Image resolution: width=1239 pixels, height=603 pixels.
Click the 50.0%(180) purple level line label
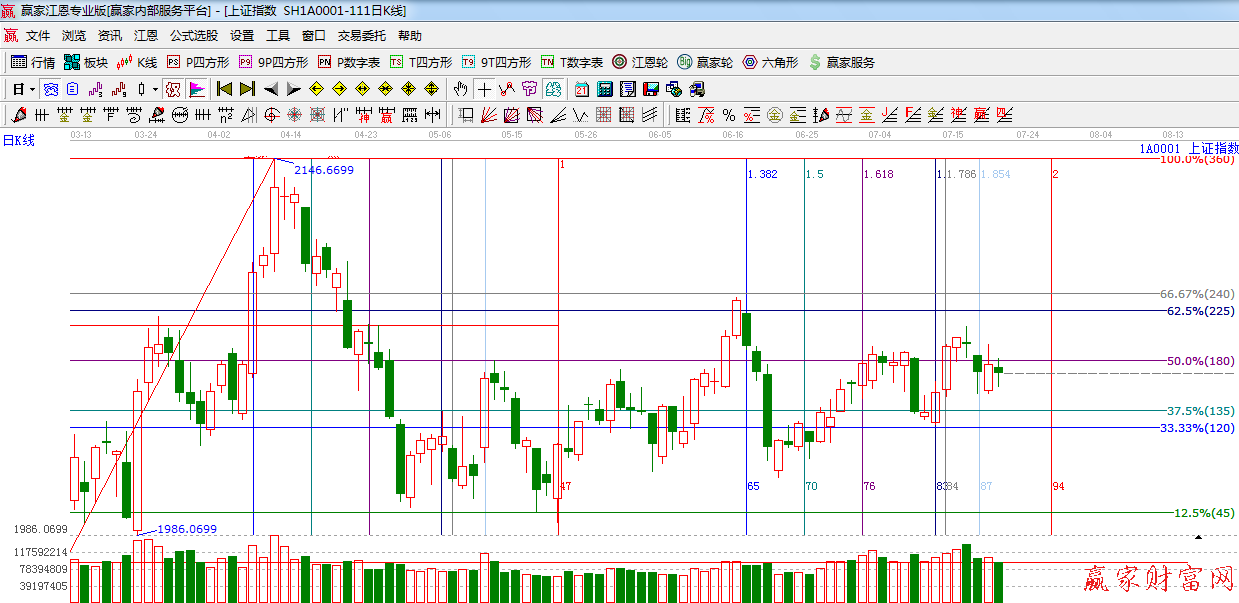(x=1200, y=361)
